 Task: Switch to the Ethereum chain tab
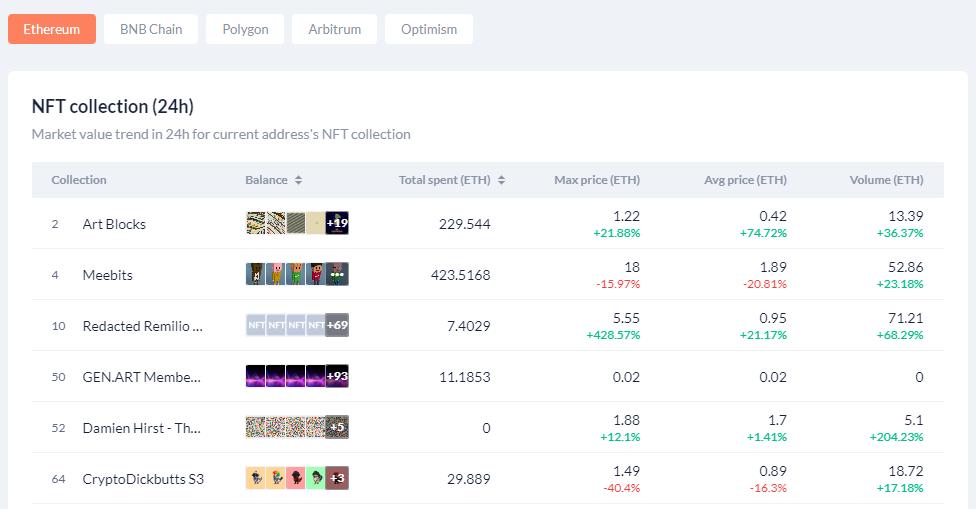[x=52, y=29]
